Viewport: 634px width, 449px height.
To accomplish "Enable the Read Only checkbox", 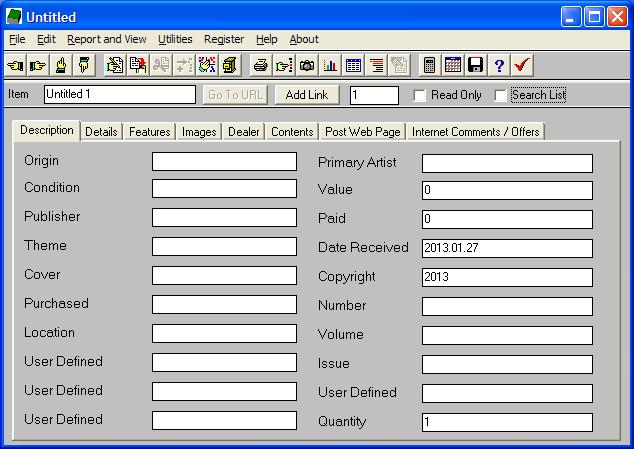I will 421,96.
